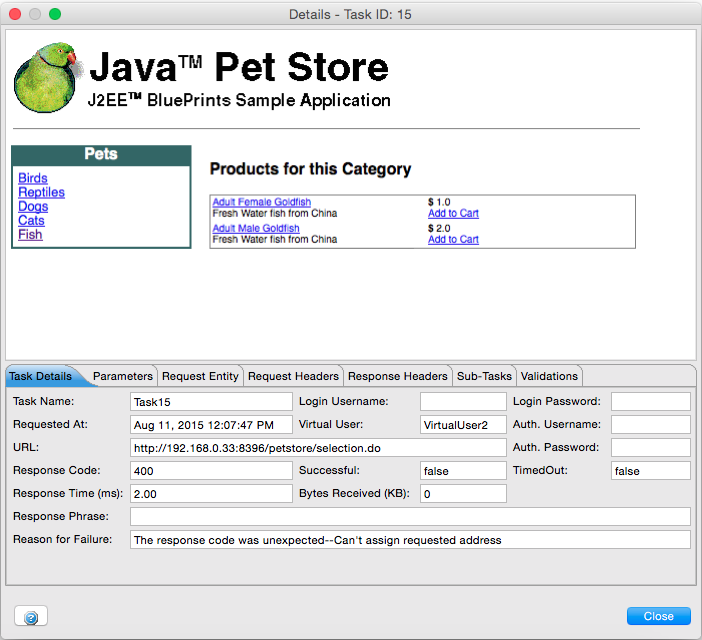Click the Reason for Failure field
Image resolution: width=702 pixels, height=640 pixels.
point(410,540)
